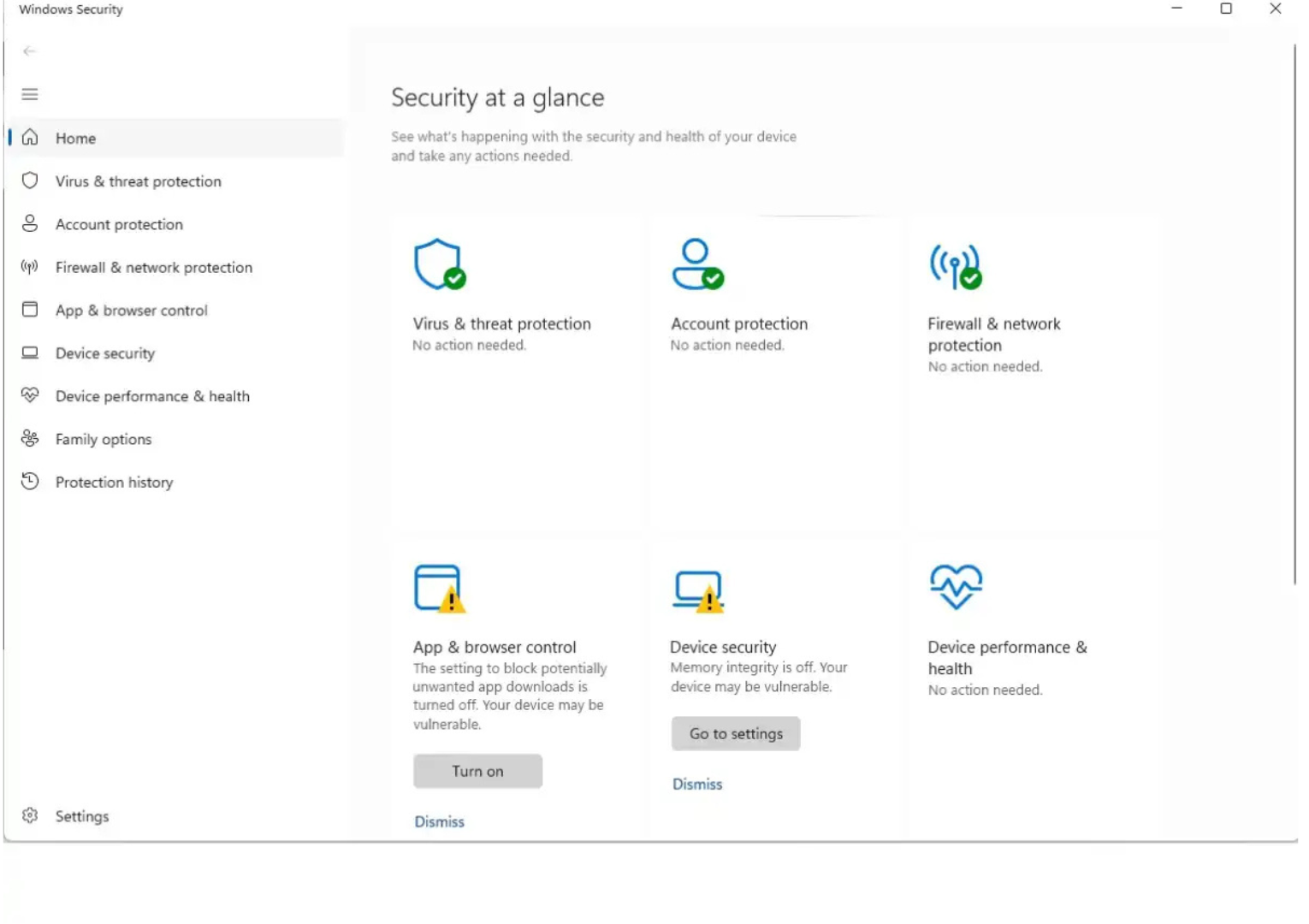Click the Protection history clock icon
Image resolution: width=1309 pixels, height=924 pixels.
coord(29,481)
